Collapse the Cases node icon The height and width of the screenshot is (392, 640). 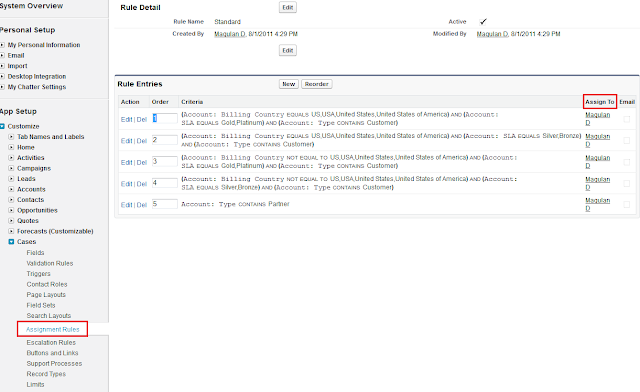11,242
